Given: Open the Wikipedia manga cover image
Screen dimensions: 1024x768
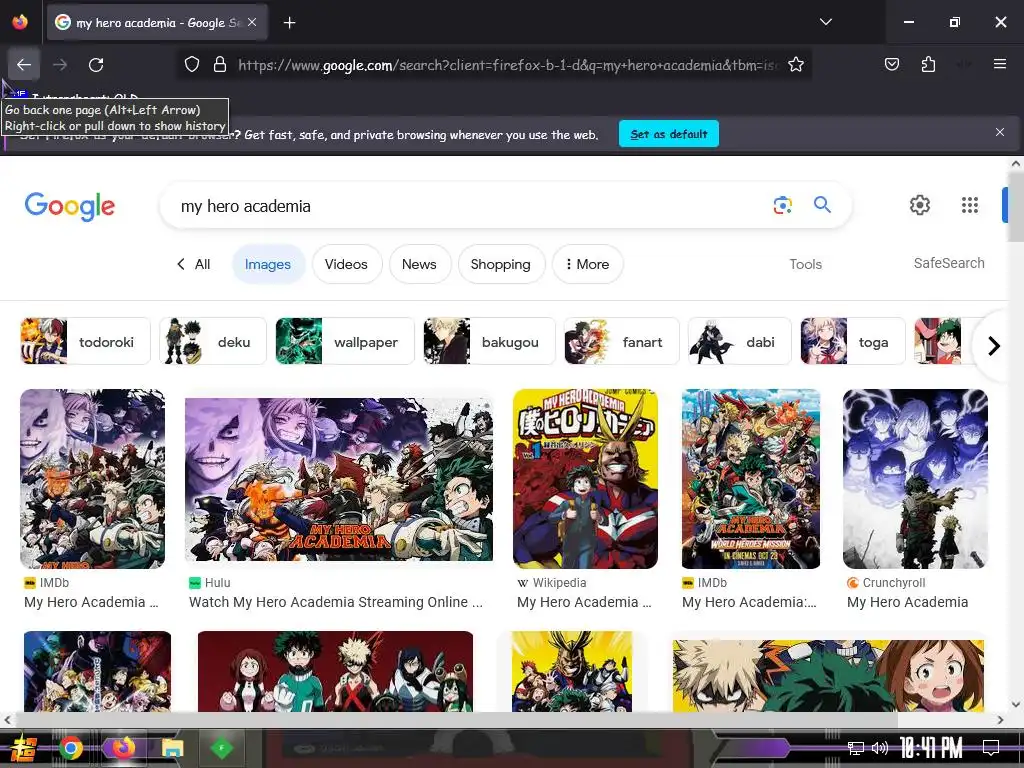Looking at the screenshot, I should click(585, 479).
